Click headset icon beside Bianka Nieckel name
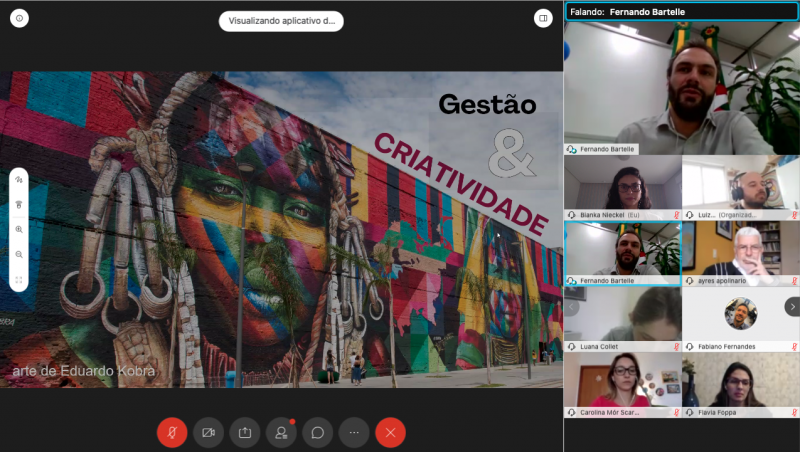The height and width of the screenshot is (452, 800). 572,215
